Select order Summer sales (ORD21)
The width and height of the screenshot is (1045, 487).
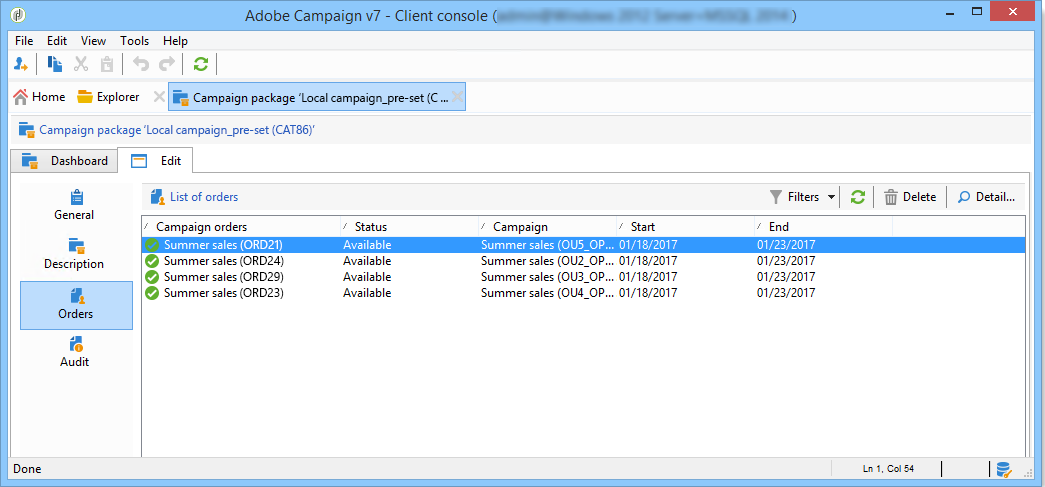[x=583, y=244]
